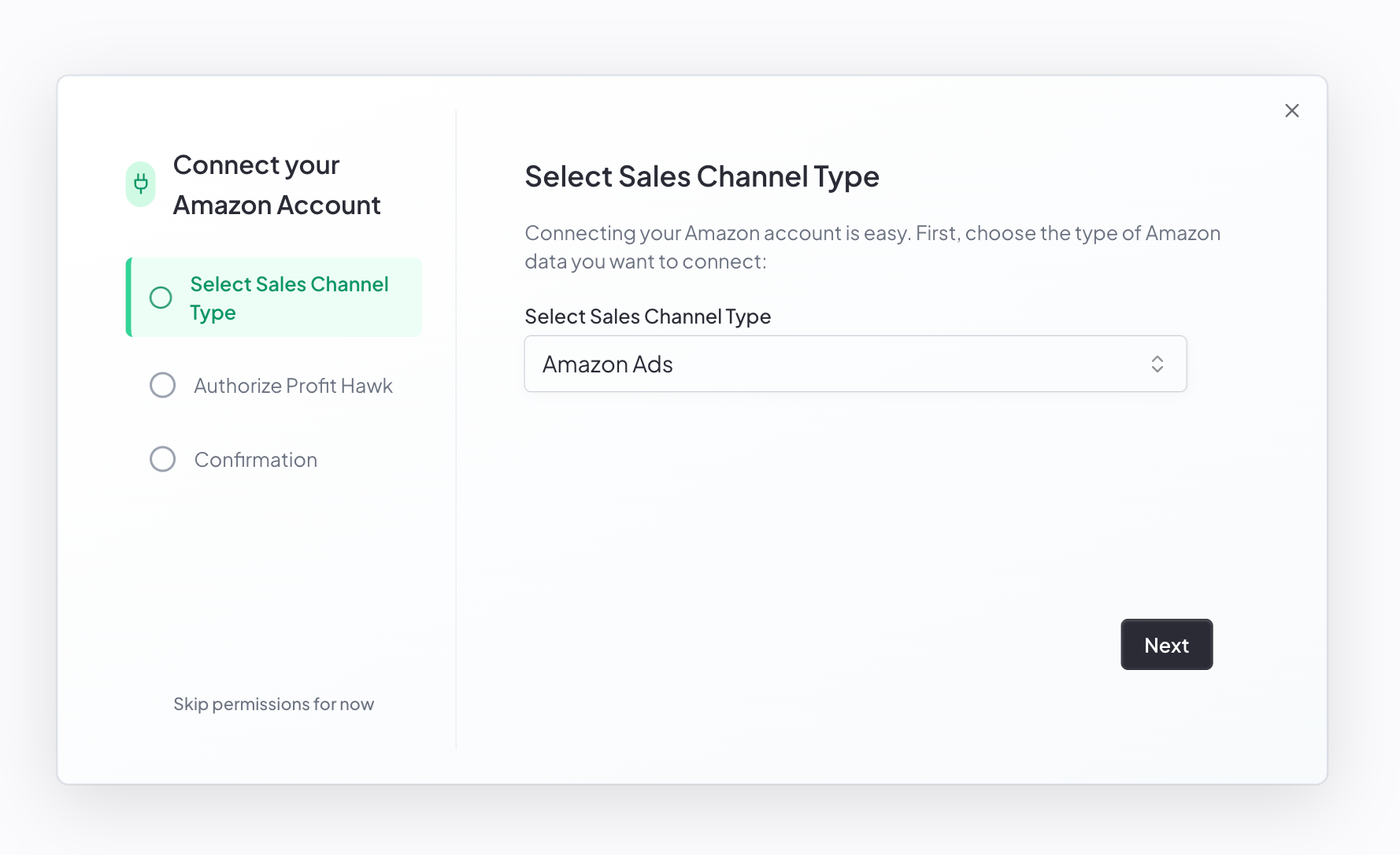Open the Amazon Ads sales channel dropdown

coord(855,364)
